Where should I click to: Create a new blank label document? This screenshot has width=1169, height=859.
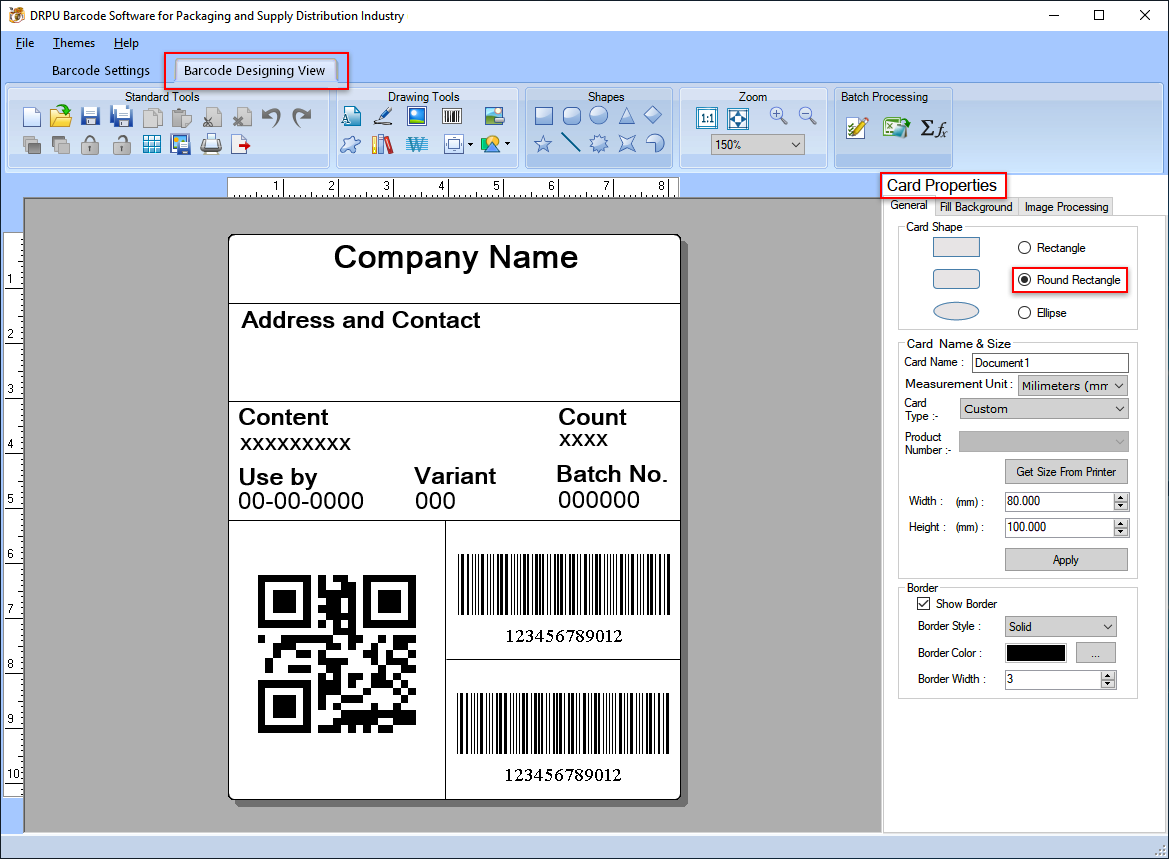tap(31, 117)
